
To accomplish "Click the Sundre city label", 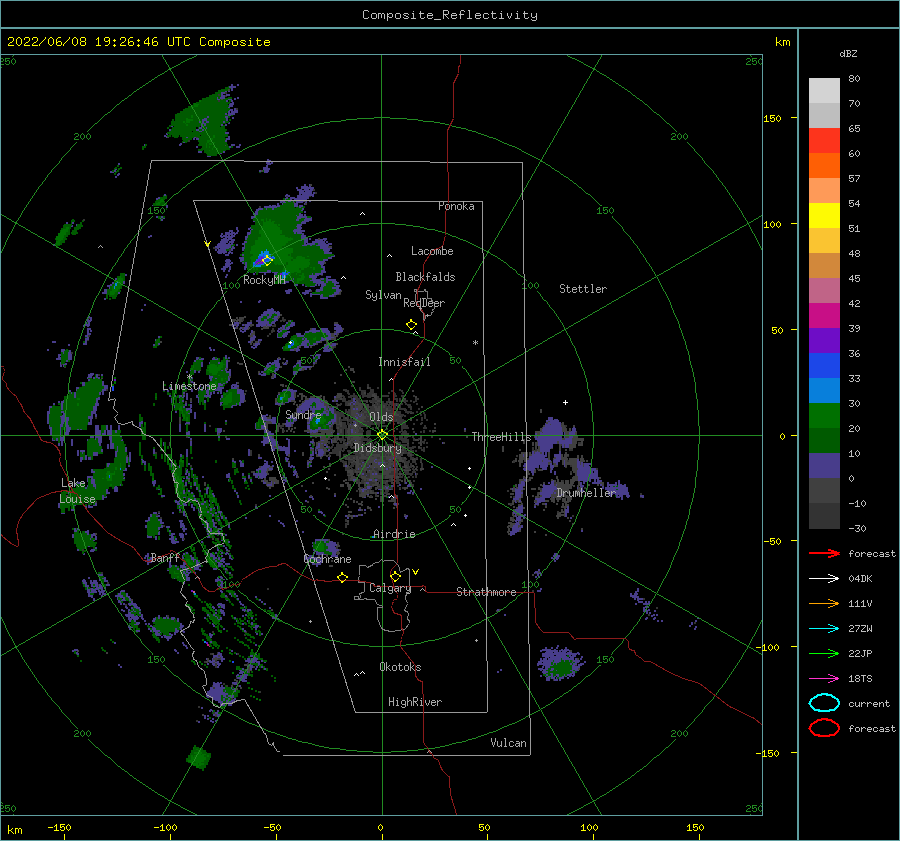I will click(303, 414).
